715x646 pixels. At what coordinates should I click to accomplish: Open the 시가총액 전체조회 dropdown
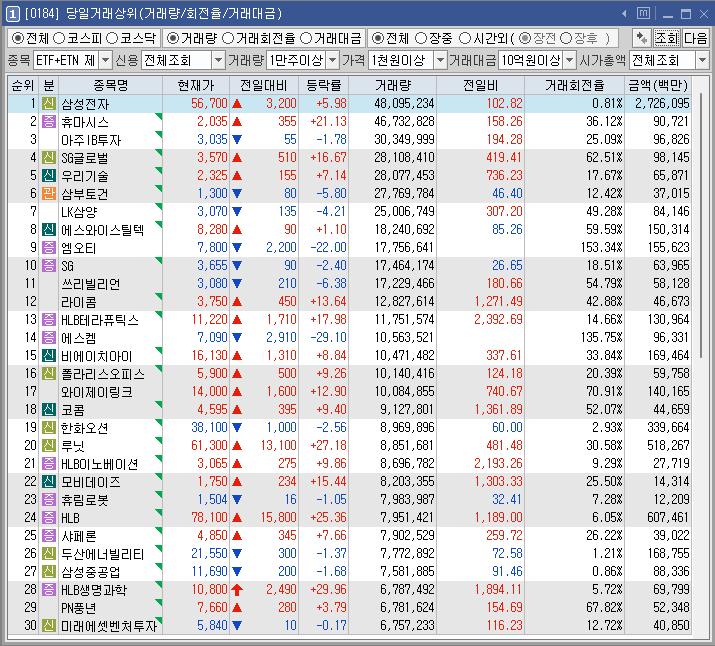tap(702, 60)
